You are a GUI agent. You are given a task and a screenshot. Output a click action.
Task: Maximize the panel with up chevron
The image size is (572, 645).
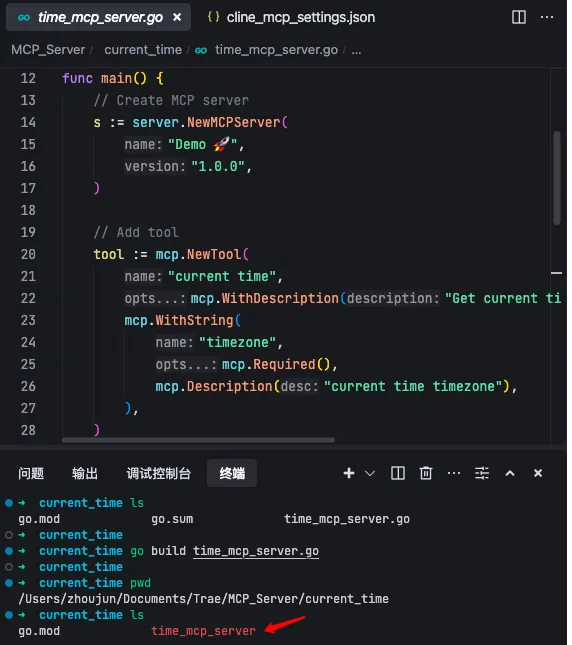pos(509,473)
